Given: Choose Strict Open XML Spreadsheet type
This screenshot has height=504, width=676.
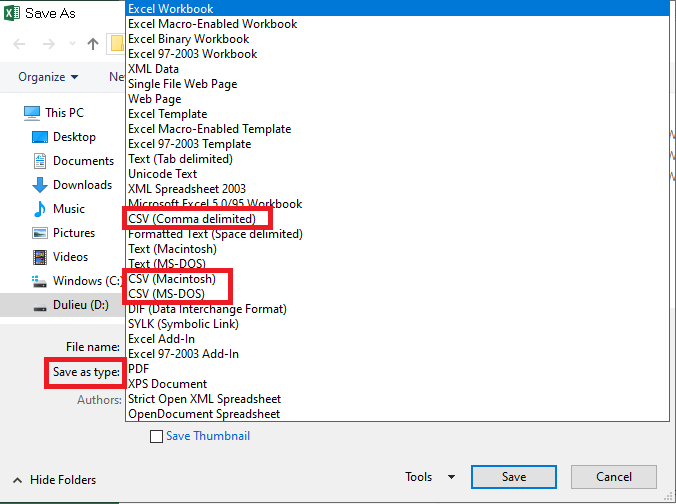Looking at the screenshot, I should point(397,399).
